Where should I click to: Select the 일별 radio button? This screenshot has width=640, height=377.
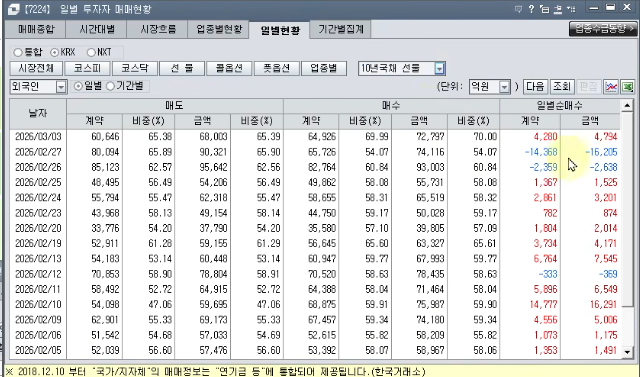tap(78, 86)
